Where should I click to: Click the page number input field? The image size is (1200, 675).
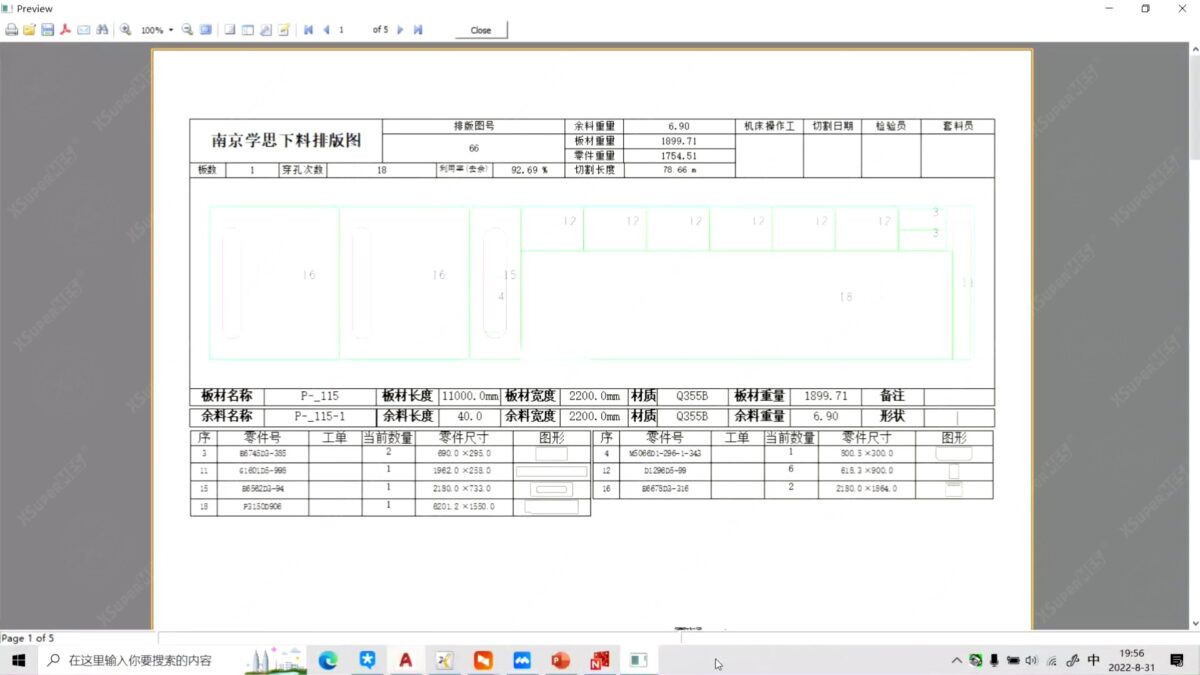click(351, 30)
